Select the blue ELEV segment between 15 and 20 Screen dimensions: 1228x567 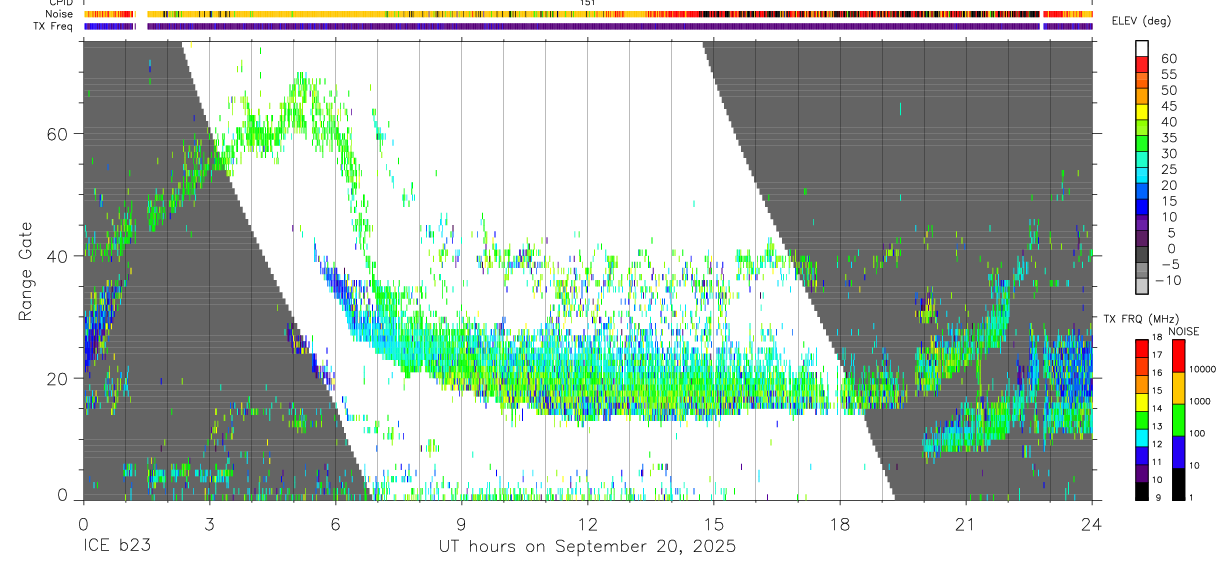[x=1142, y=192]
